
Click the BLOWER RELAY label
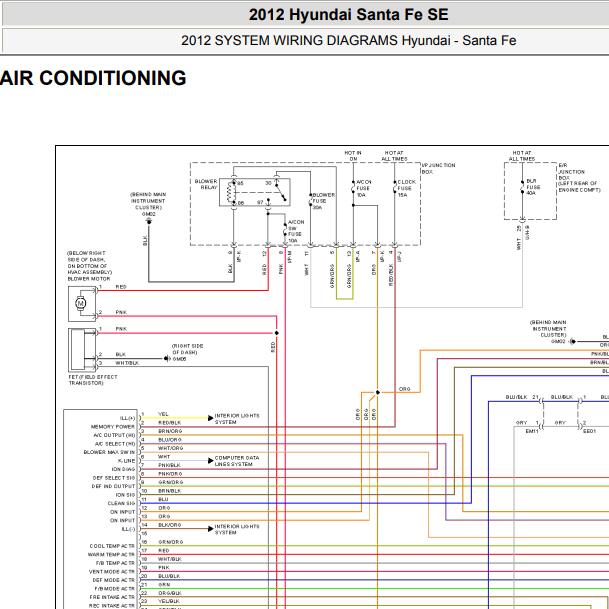point(206,184)
